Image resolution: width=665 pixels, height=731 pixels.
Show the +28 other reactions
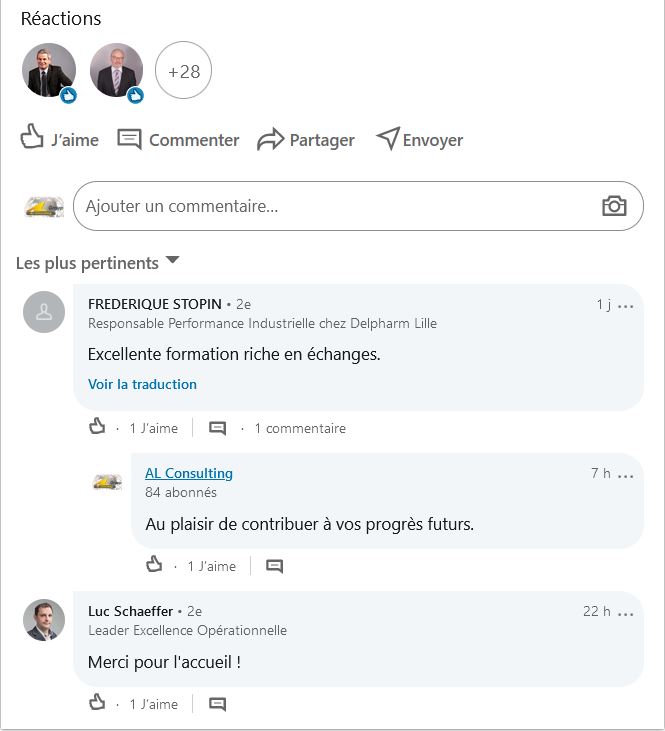click(184, 71)
